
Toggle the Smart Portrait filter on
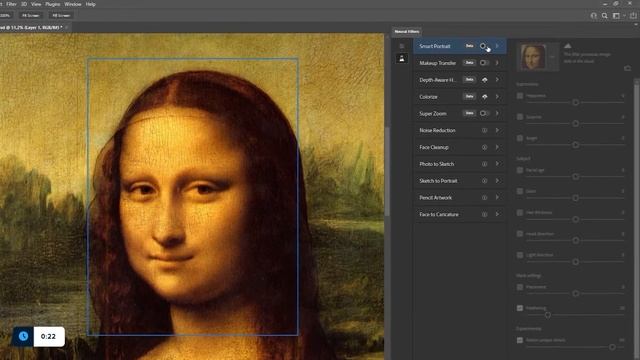click(x=484, y=46)
